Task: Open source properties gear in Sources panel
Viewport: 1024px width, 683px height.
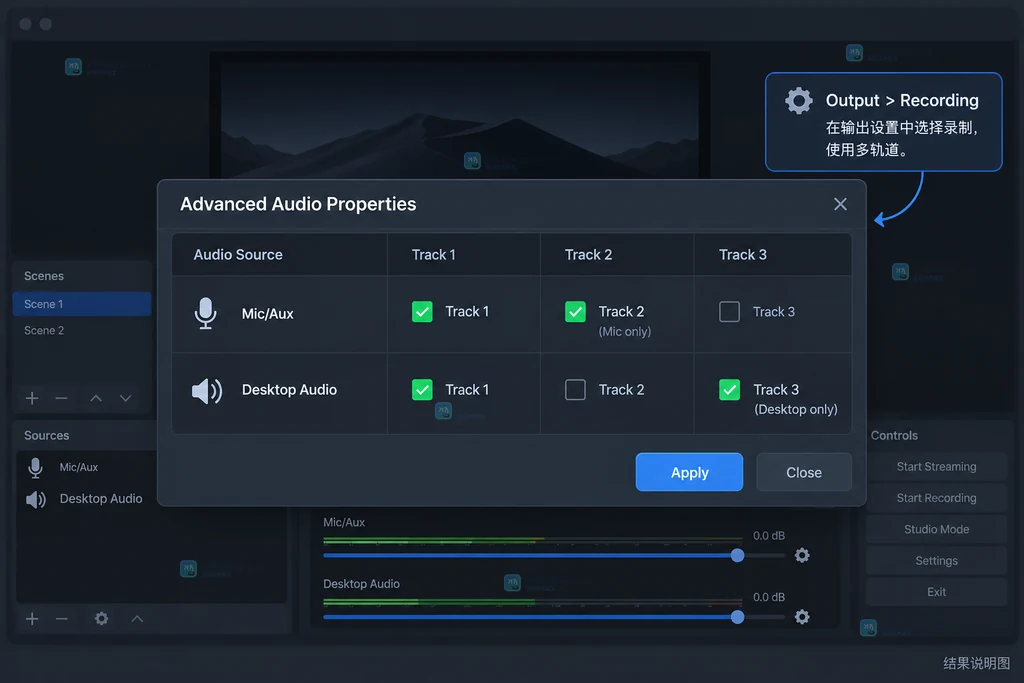Action: (101, 618)
